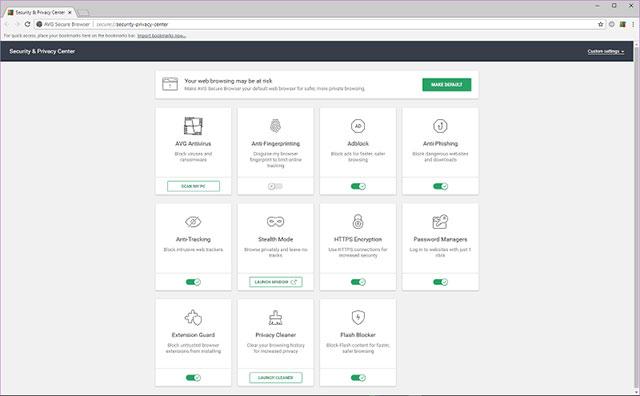The image size is (640, 396).
Task: Click the 'Privacy Cleaner' card title
Action: point(276,335)
